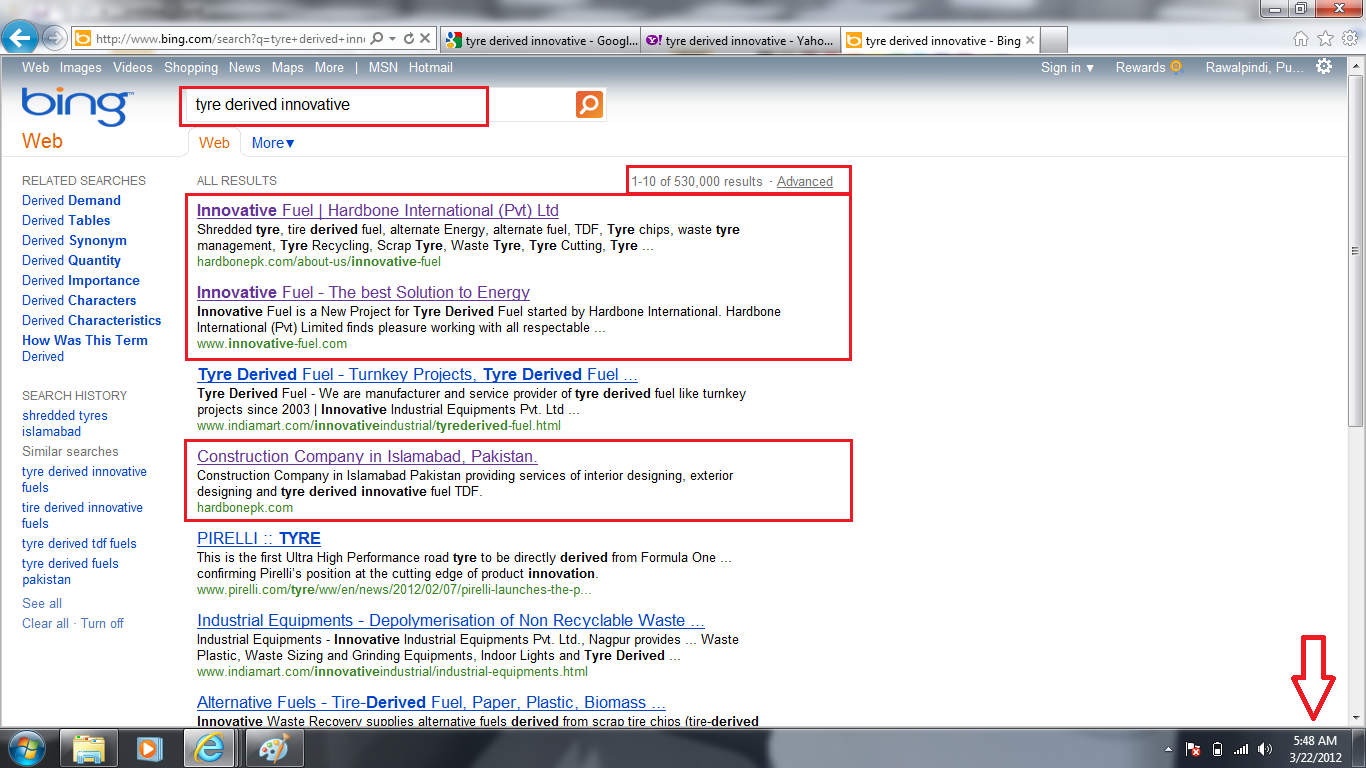Open the Bing settings gear icon
This screenshot has width=1366, height=768.
coord(1324,67)
